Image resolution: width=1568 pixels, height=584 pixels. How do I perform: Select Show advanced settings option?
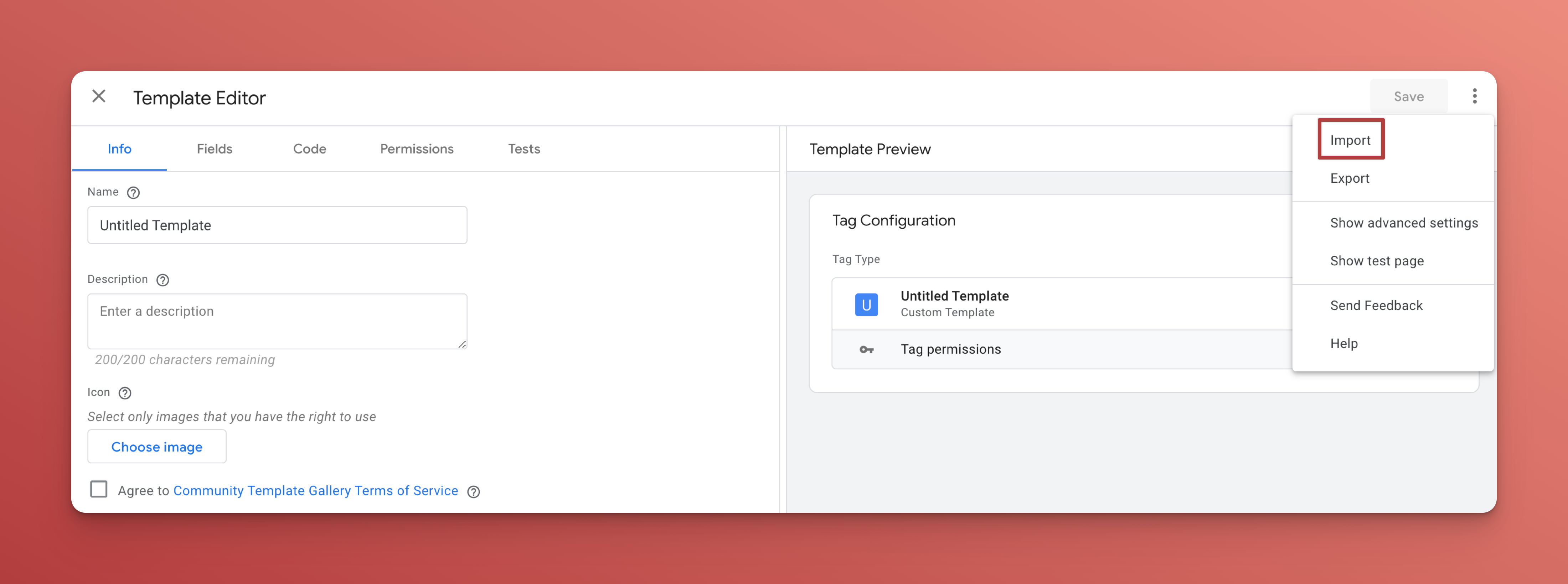pos(1403,223)
